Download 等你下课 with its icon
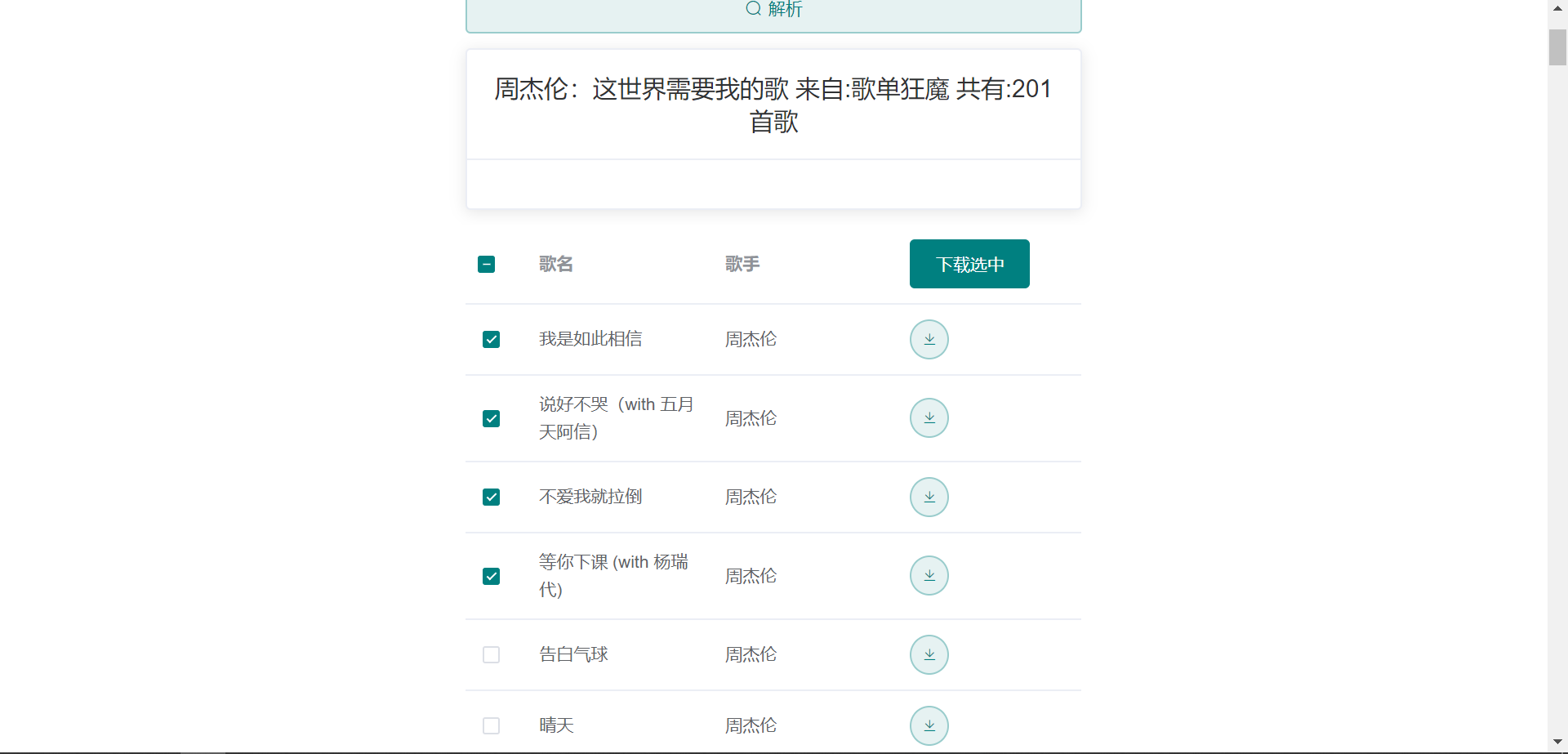 pyautogui.click(x=929, y=576)
